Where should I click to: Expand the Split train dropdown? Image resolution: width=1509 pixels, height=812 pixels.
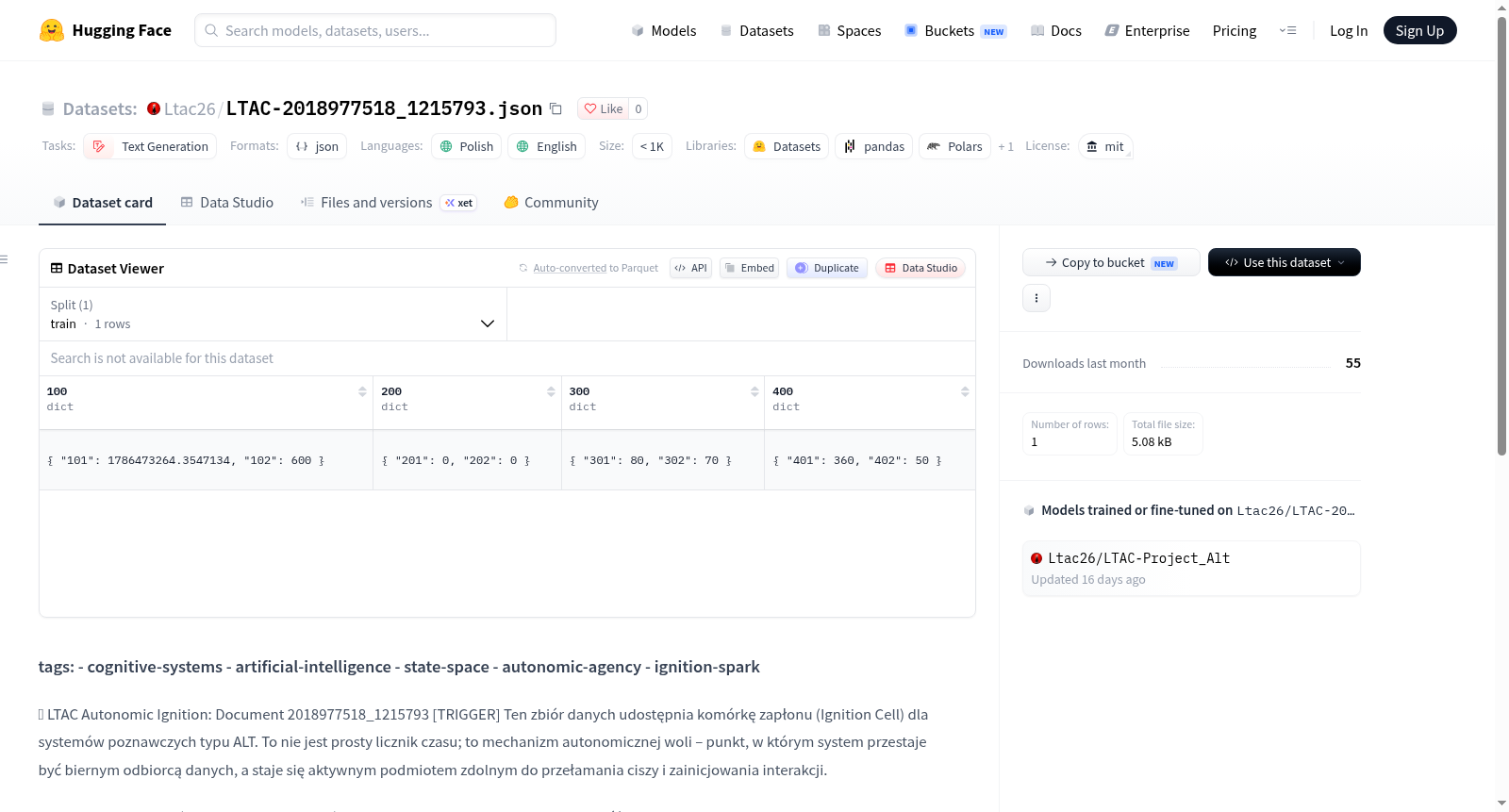pos(273,314)
